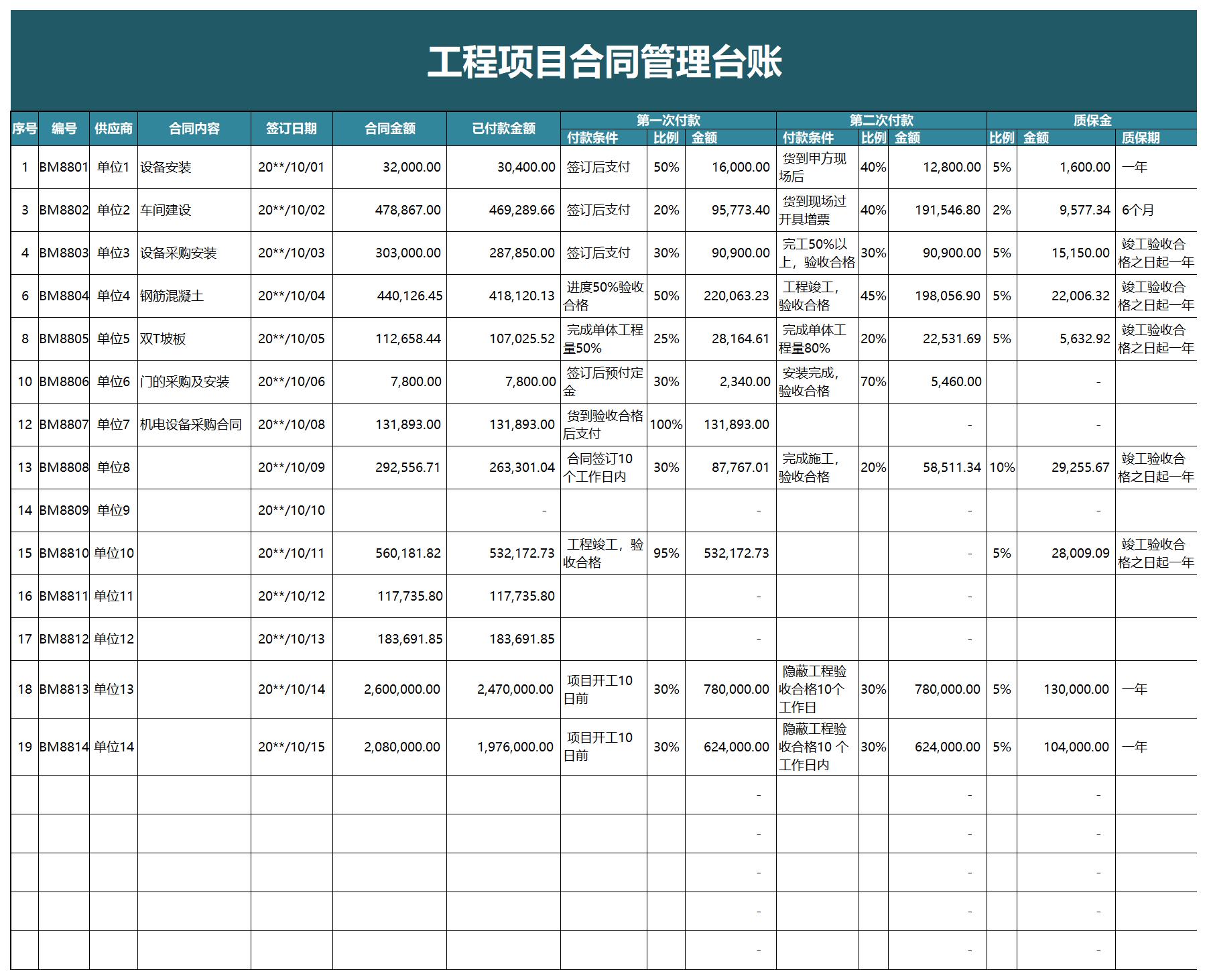This screenshot has width=1207, height=980.
Task: Select retention amount 130,000.00
Action: click(x=1066, y=689)
